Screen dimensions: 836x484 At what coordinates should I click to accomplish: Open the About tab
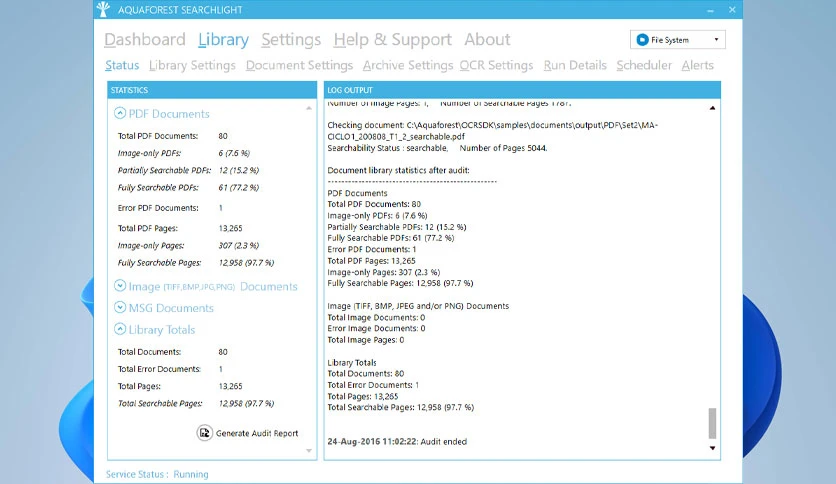(487, 39)
